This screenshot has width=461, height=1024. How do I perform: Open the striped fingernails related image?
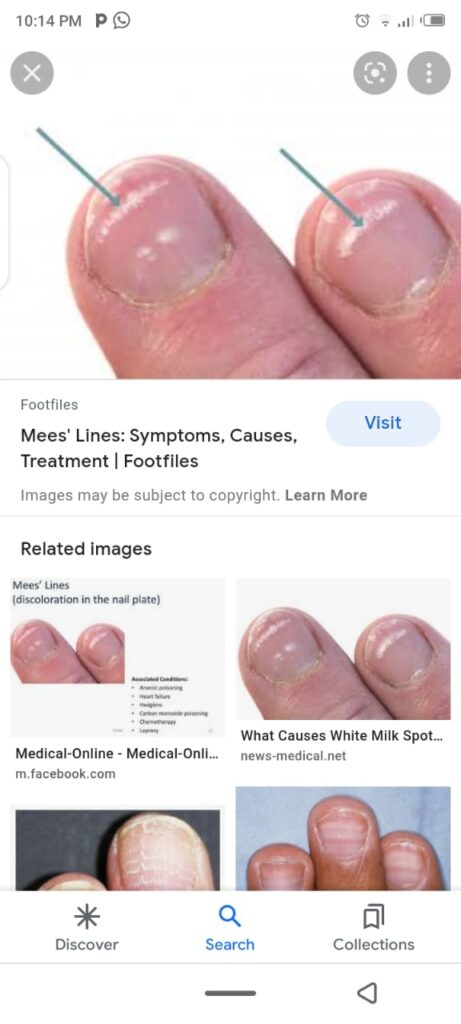tap(343, 839)
